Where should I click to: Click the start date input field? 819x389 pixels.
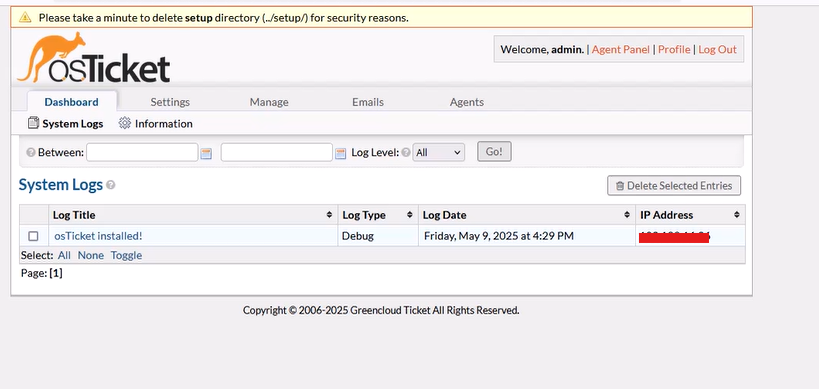click(142, 152)
